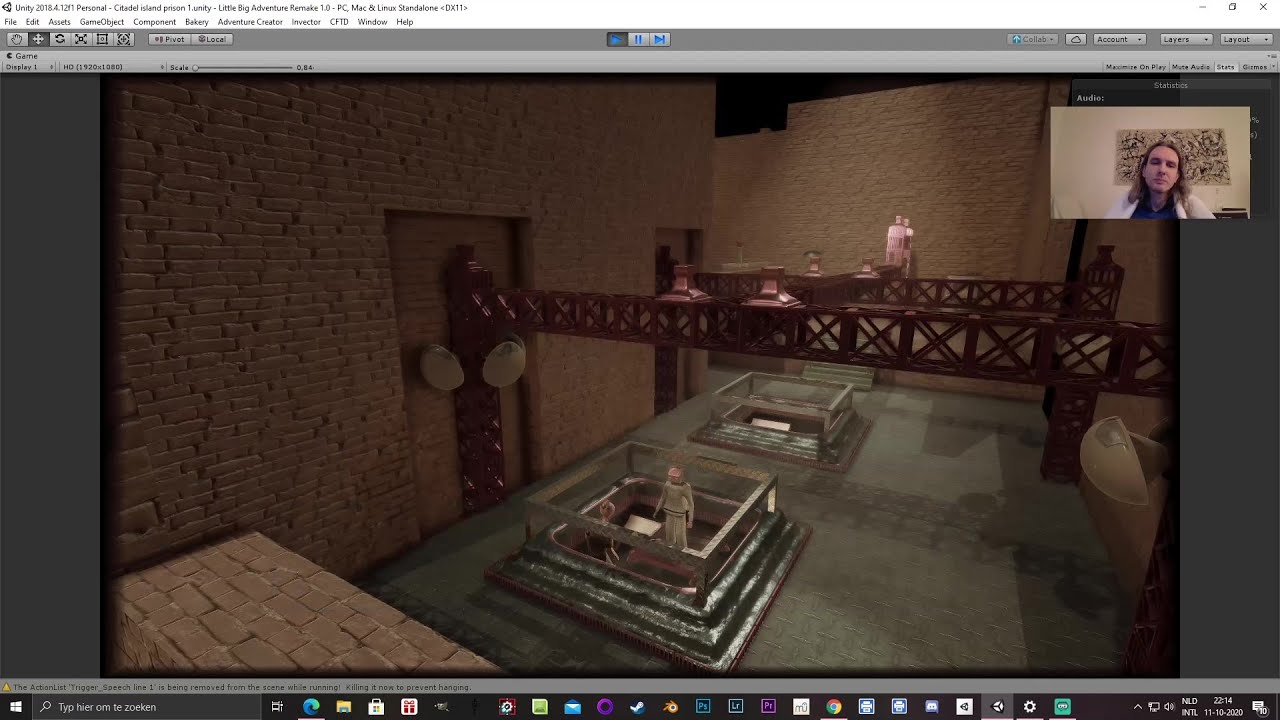1280x720 pixels.
Task: Open Blender from taskbar
Action: coord(670,707)
